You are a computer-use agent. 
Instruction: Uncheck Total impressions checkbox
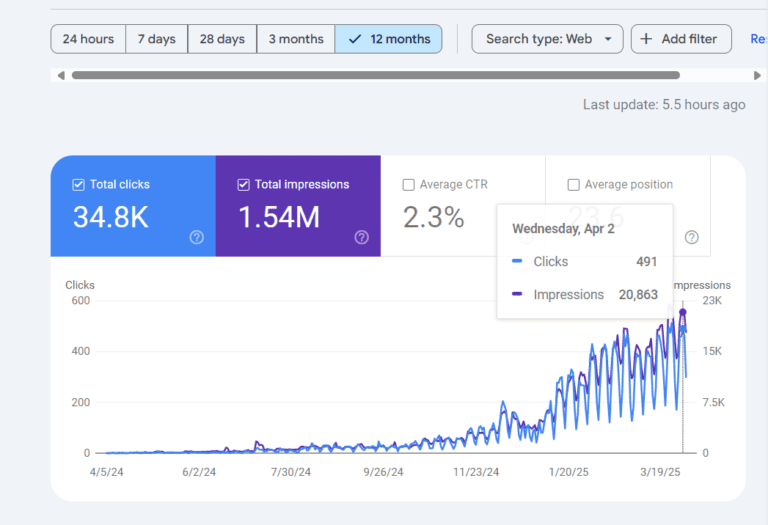coord(244,185)
